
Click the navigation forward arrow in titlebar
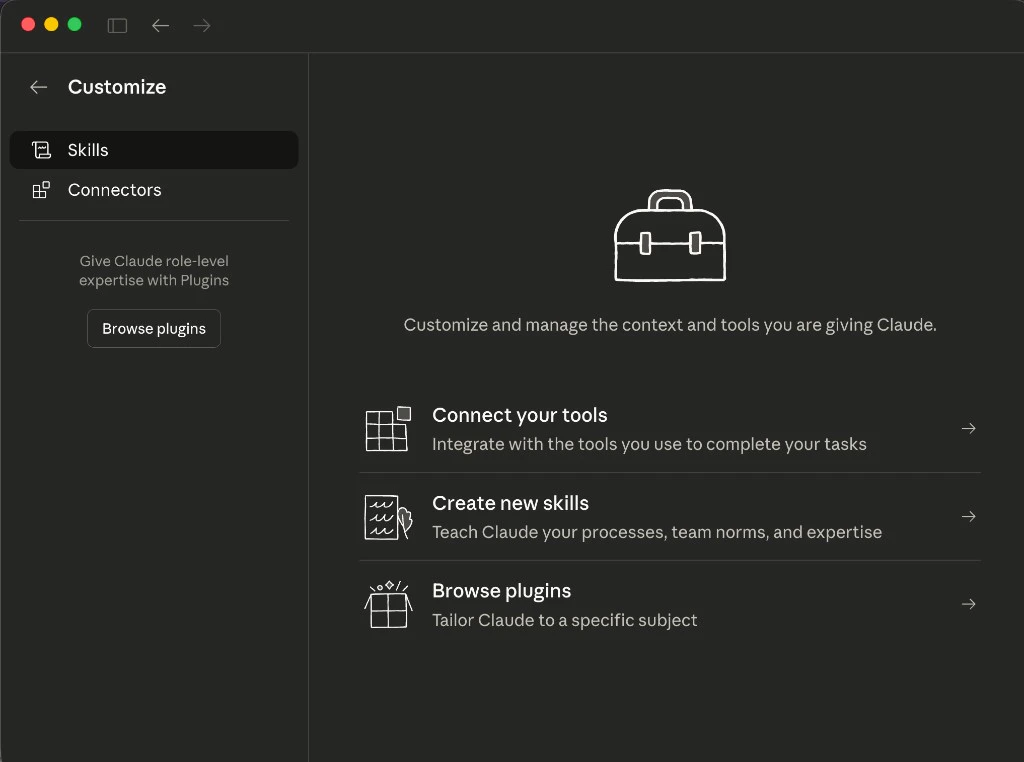point(201,25)
